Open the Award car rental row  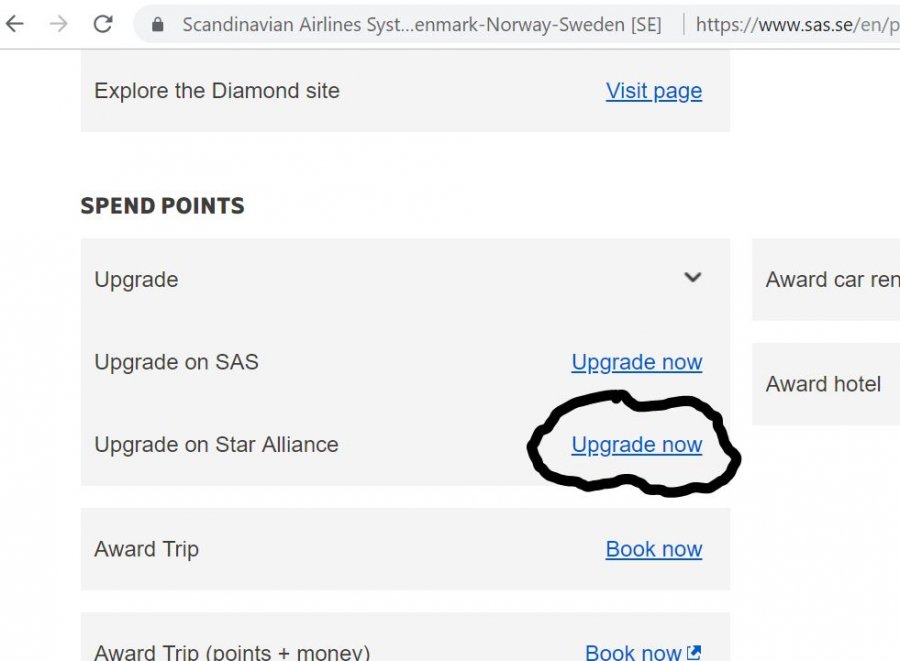click(x=831, y=280)
